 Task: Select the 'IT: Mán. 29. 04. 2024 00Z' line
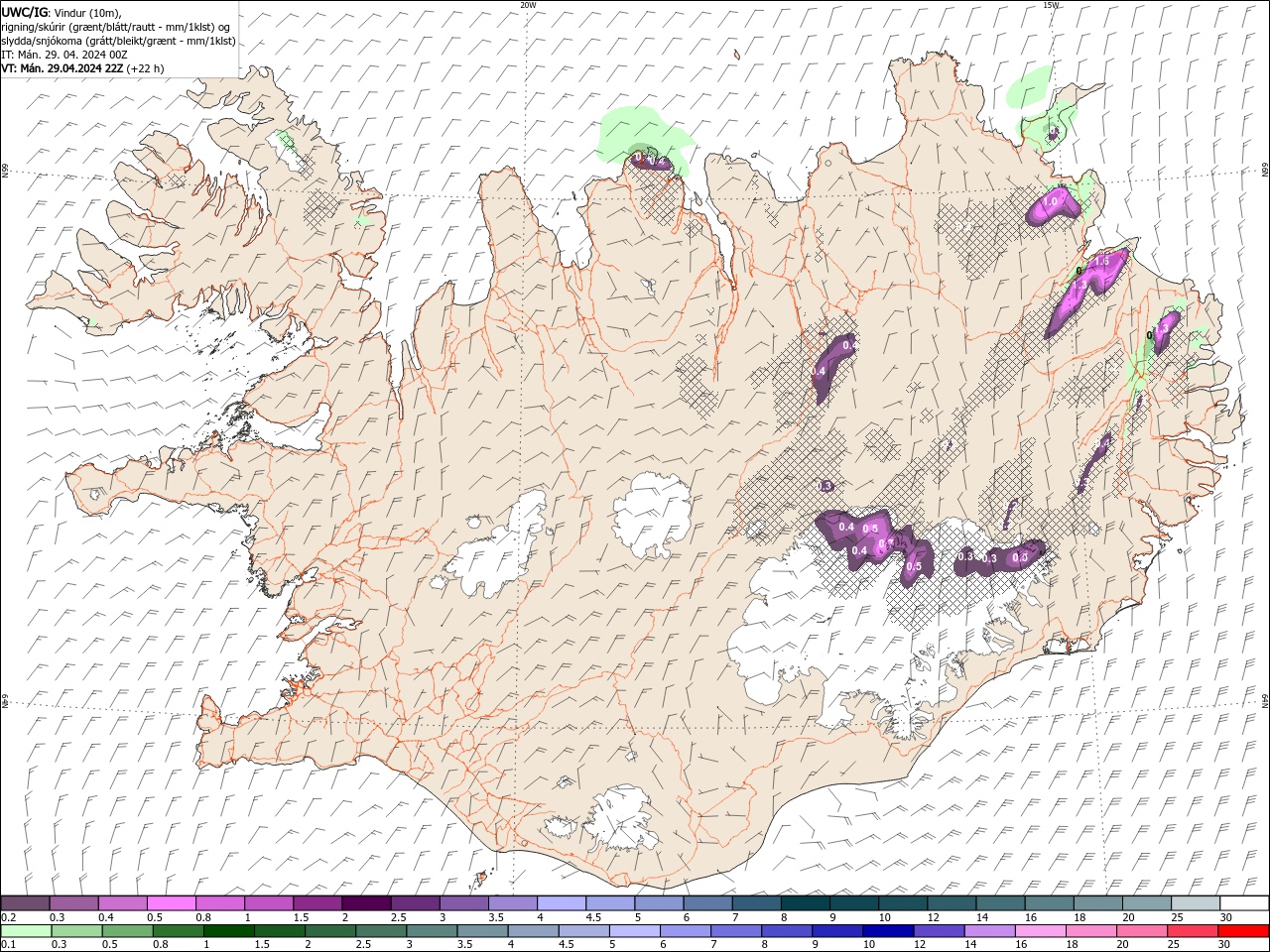click(66, 55)
